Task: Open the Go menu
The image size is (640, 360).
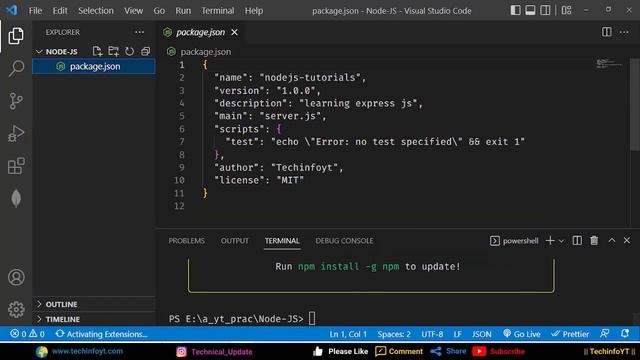Action: (x=159, y=11)
